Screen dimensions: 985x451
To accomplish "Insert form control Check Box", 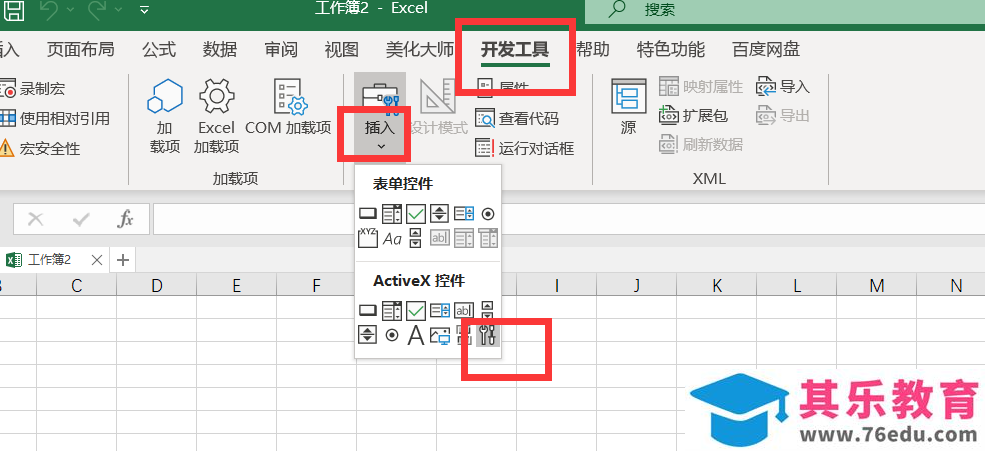I will (x=415, y=214).
